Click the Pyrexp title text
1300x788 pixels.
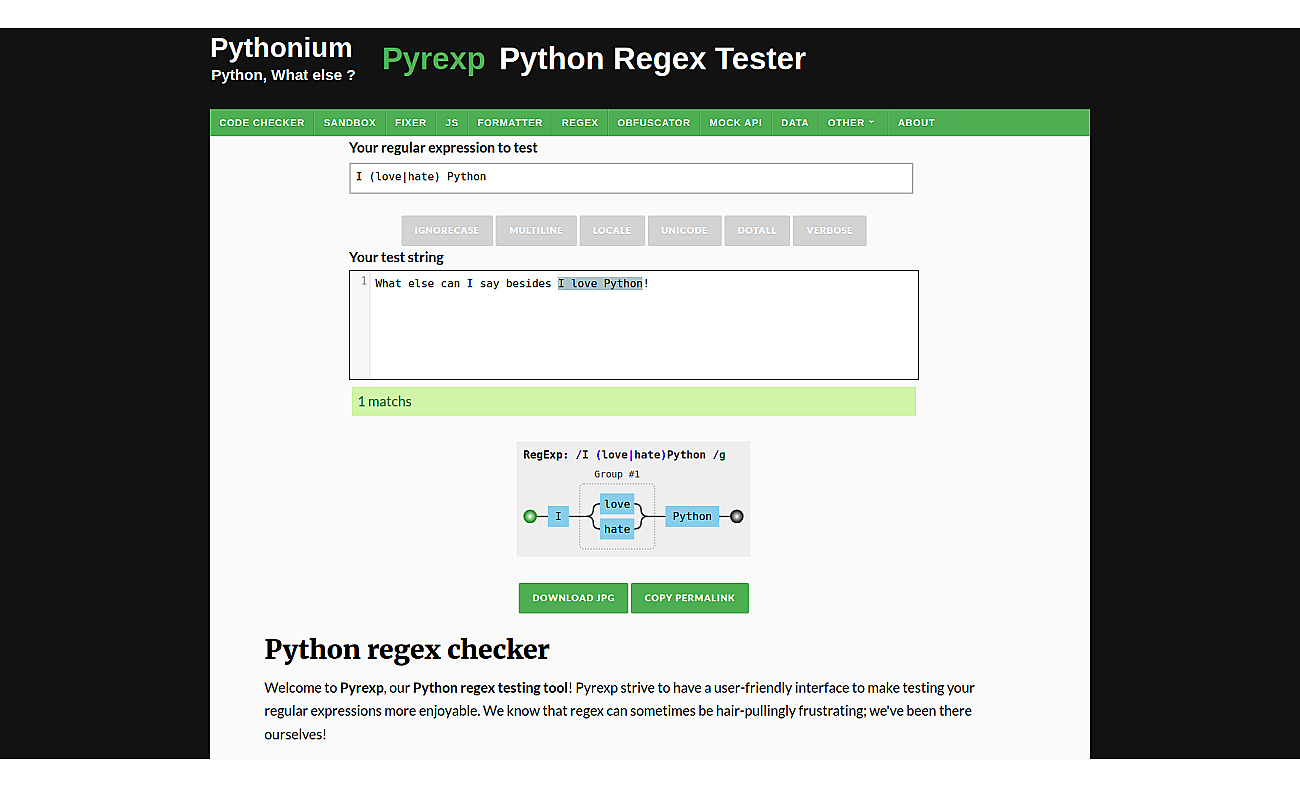click(433, 59)
